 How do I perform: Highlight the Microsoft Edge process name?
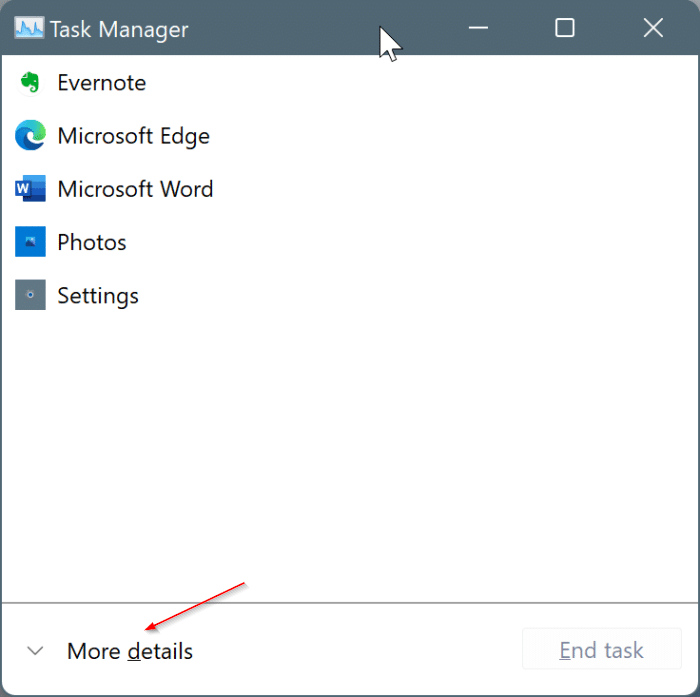(x=133, y=136)
